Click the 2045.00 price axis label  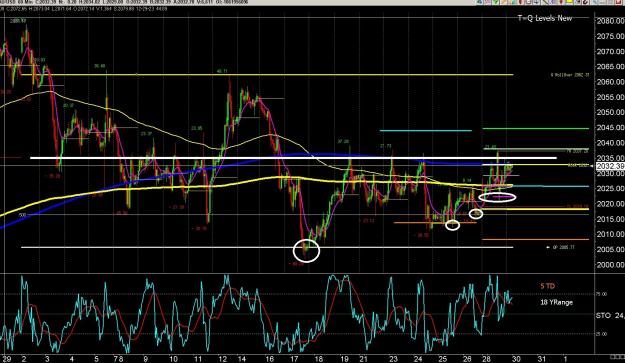611,128
